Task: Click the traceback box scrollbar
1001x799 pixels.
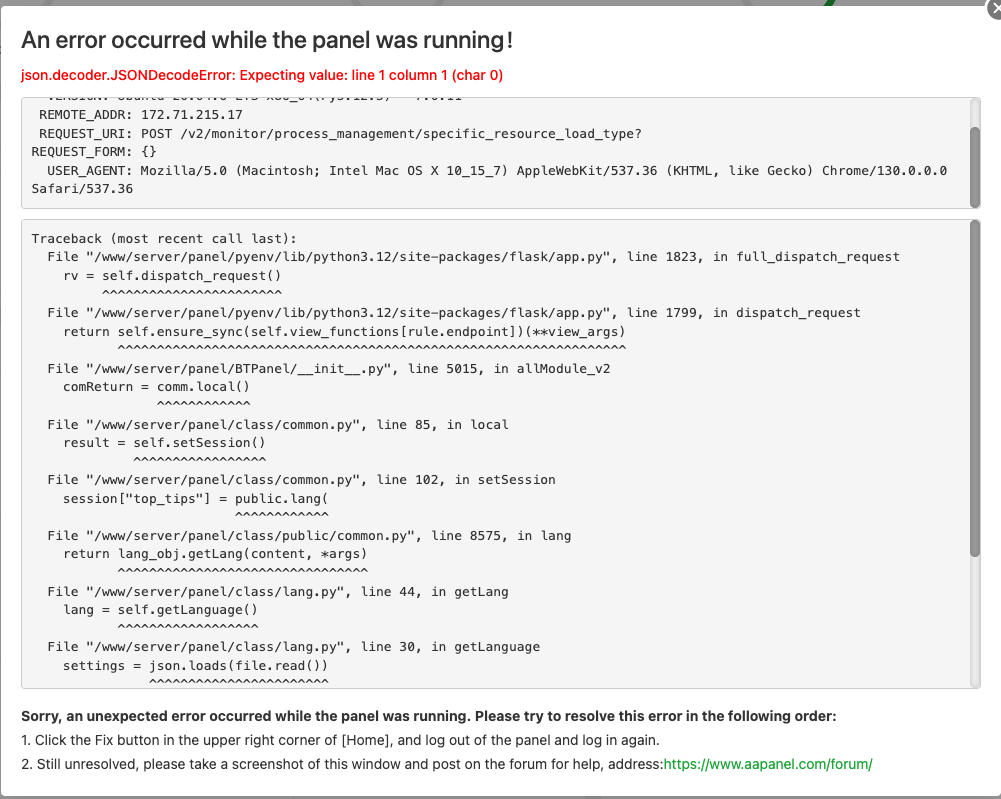Action: click(975, 390)
